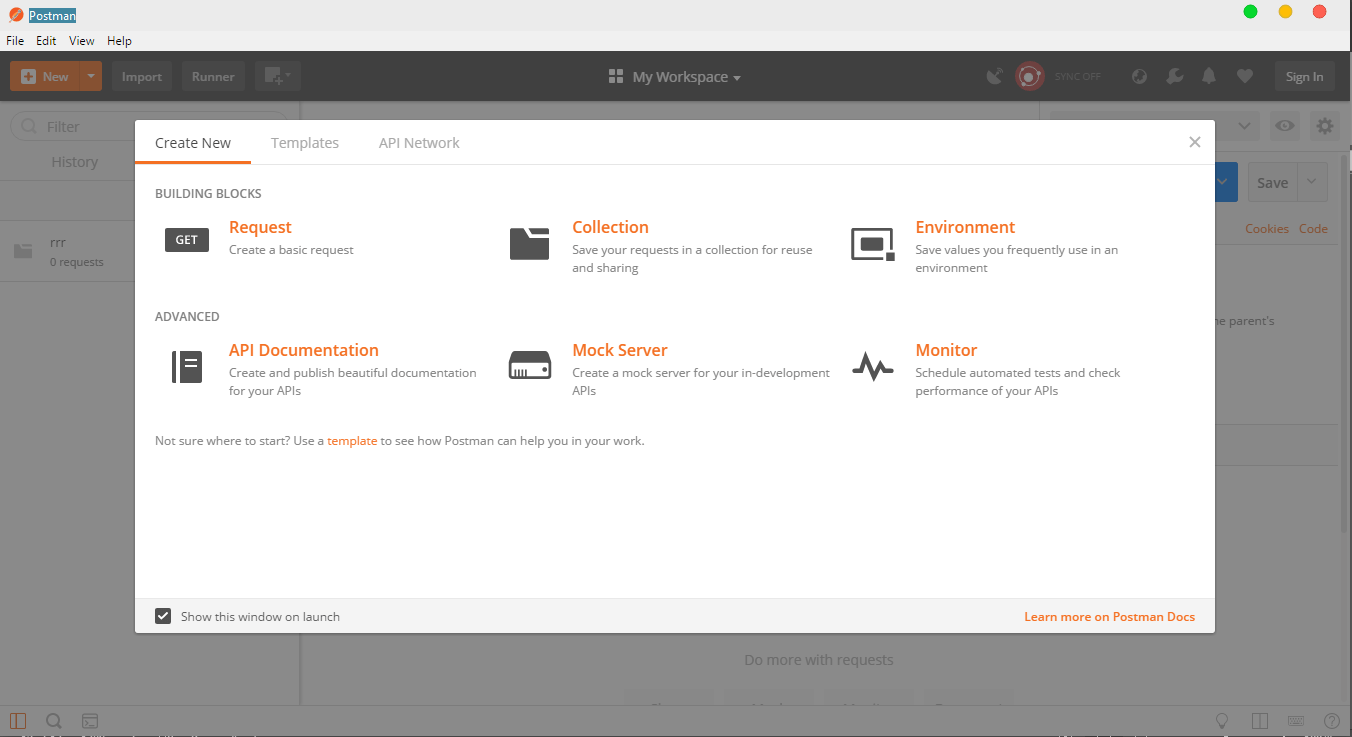Click the API Documentation book icon
Viewport: 1352px width, 737px height.
[187, 367]
